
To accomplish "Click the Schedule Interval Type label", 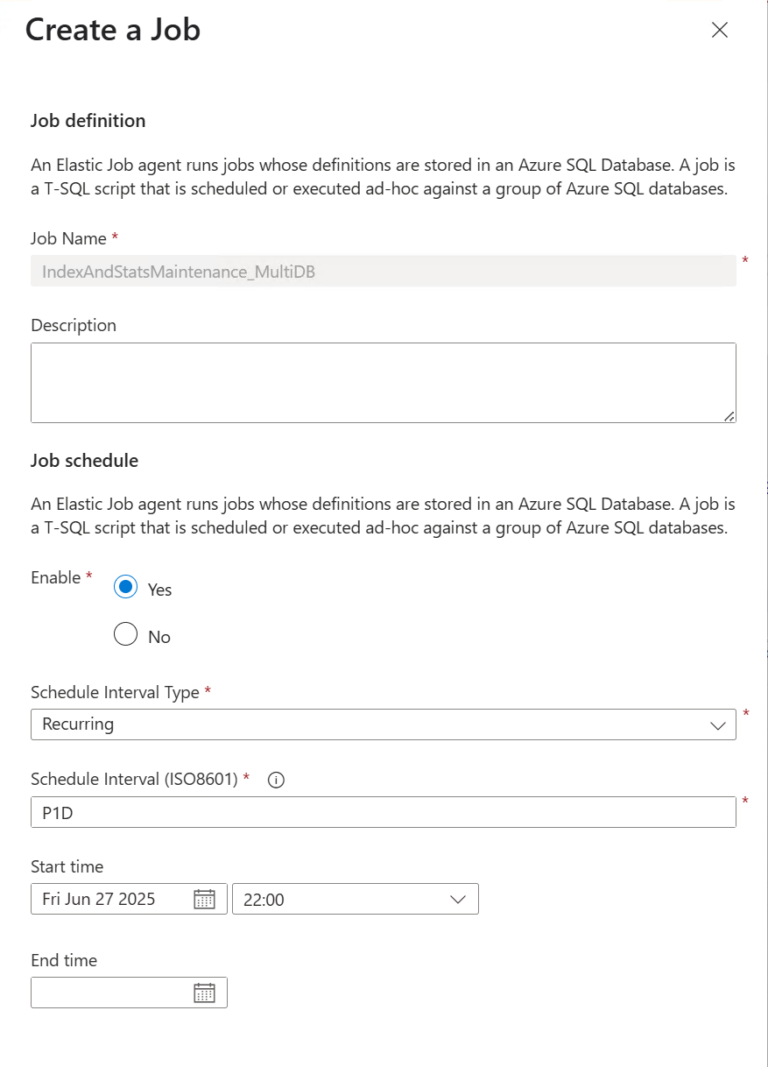I will click(x=114, y=692).
